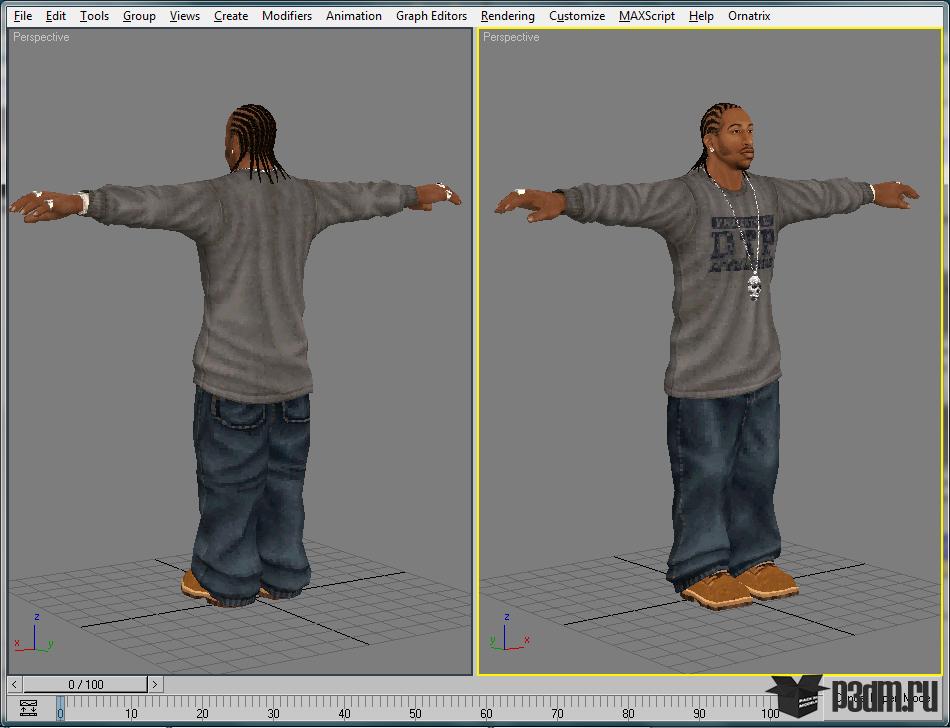Open the right viewport Perspective label menu
The width and height of the screenshot is (950, 728).
[511, 37]
